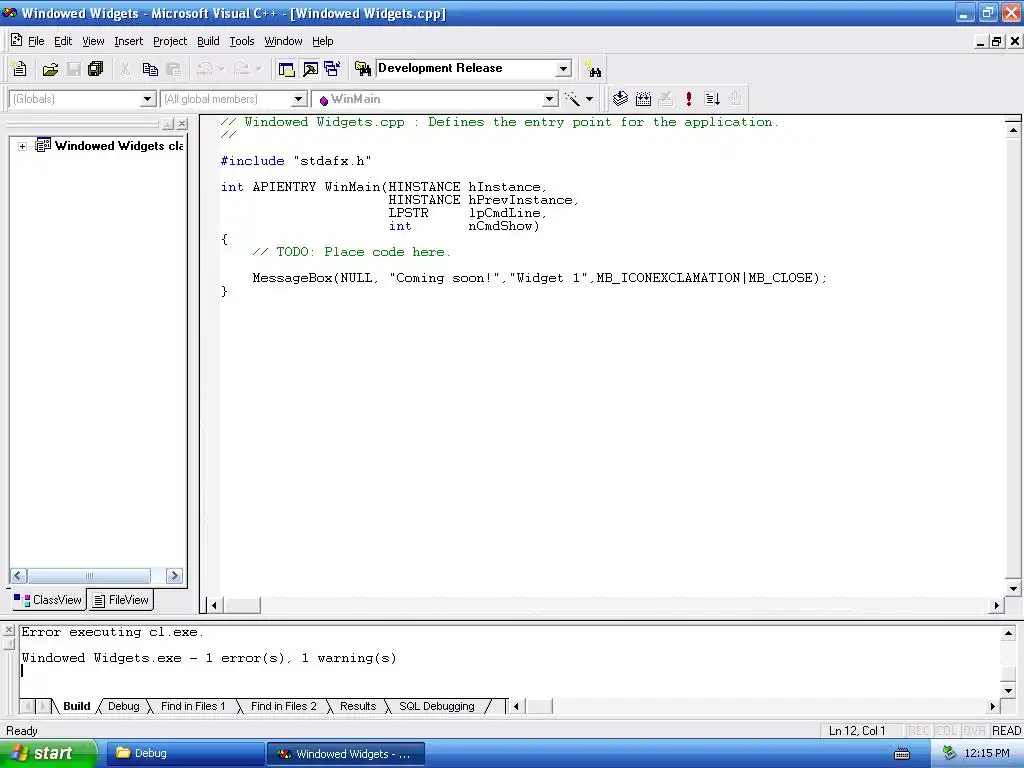The image size is (1024, 768).
Task: Open the Undo history dropdown arrow
Action: click(221, 69)
